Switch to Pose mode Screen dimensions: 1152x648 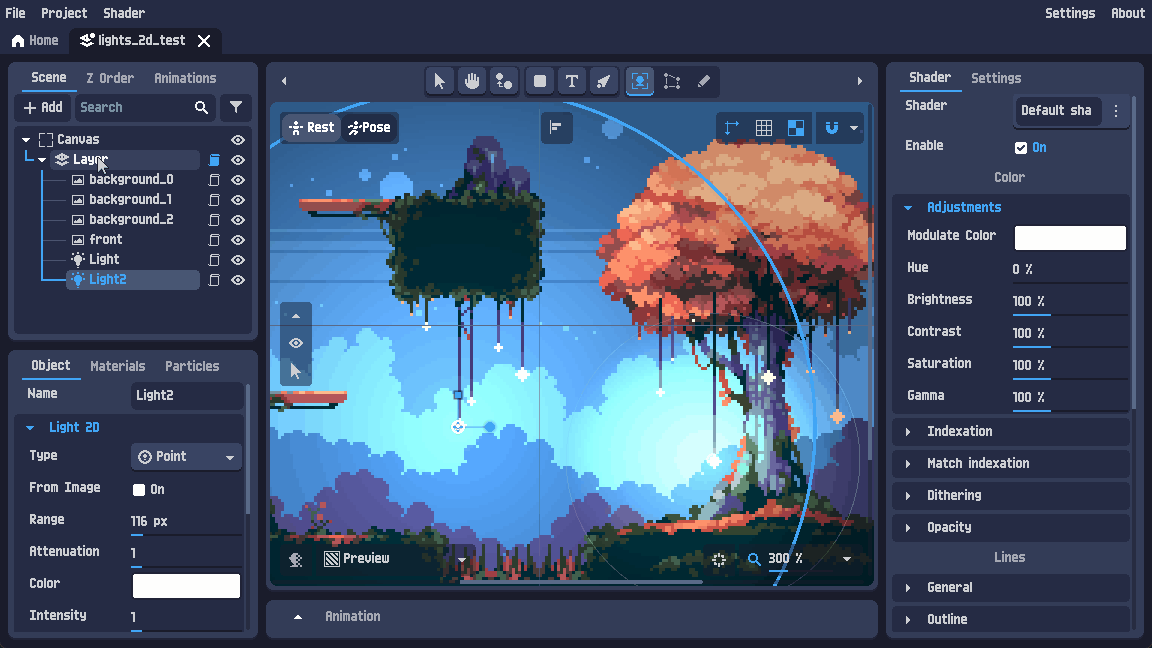pos(370,127)
